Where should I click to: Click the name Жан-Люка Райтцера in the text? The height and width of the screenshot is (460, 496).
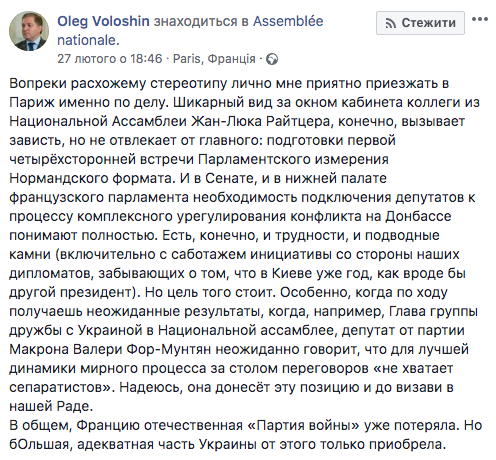261,121
